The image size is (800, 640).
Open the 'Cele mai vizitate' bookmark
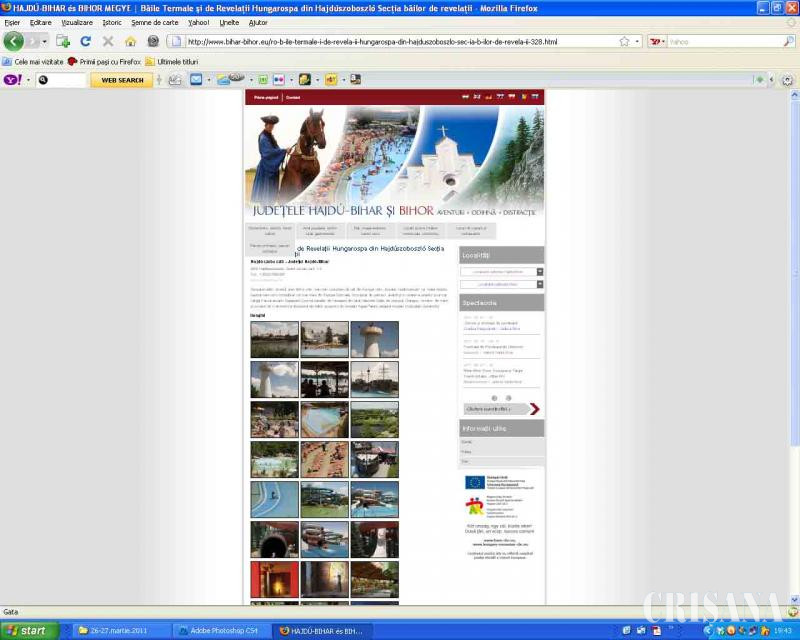[x=38, y=61]
